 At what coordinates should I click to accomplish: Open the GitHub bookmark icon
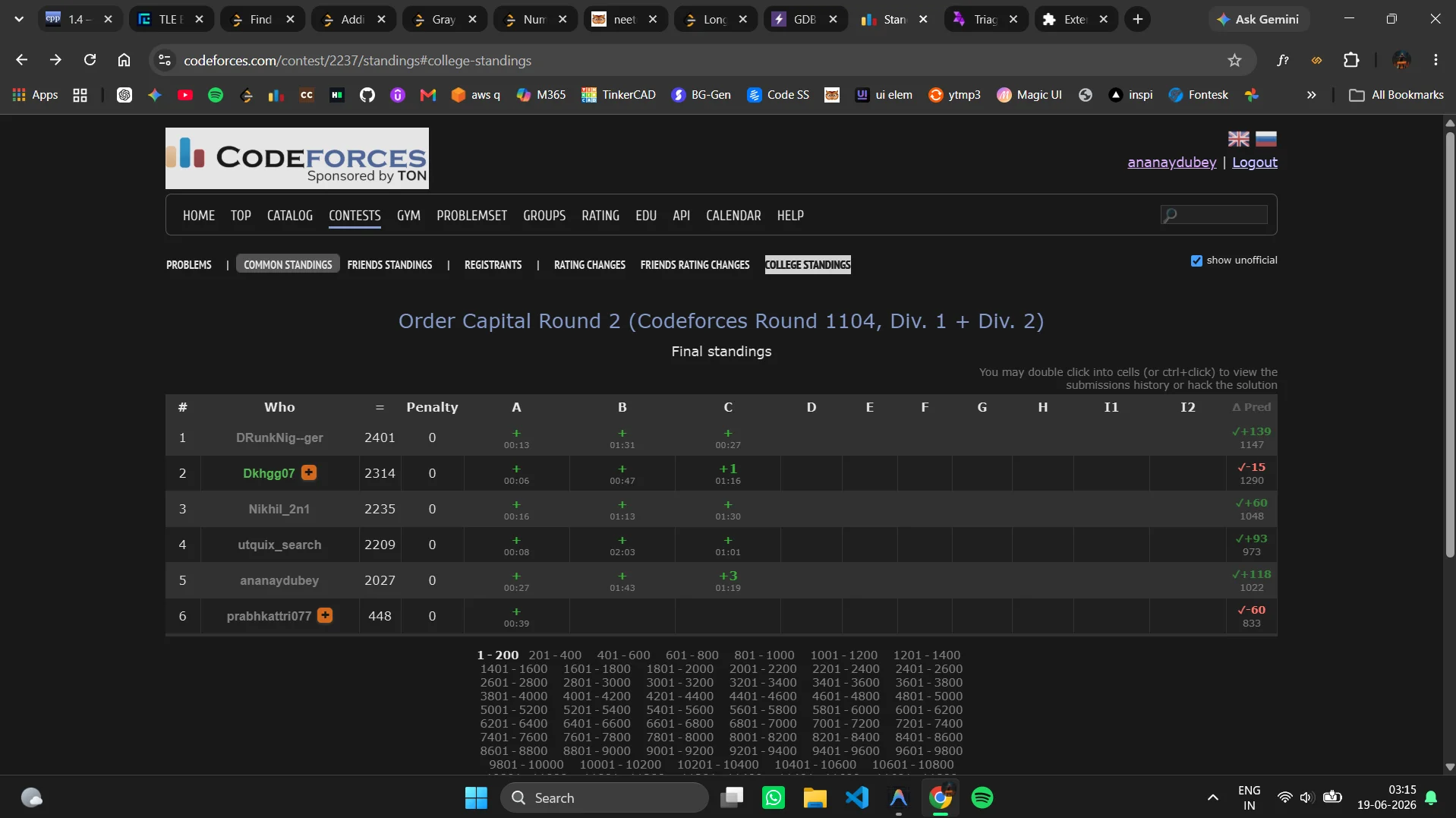pyautogui.click(x=367, y=95)
